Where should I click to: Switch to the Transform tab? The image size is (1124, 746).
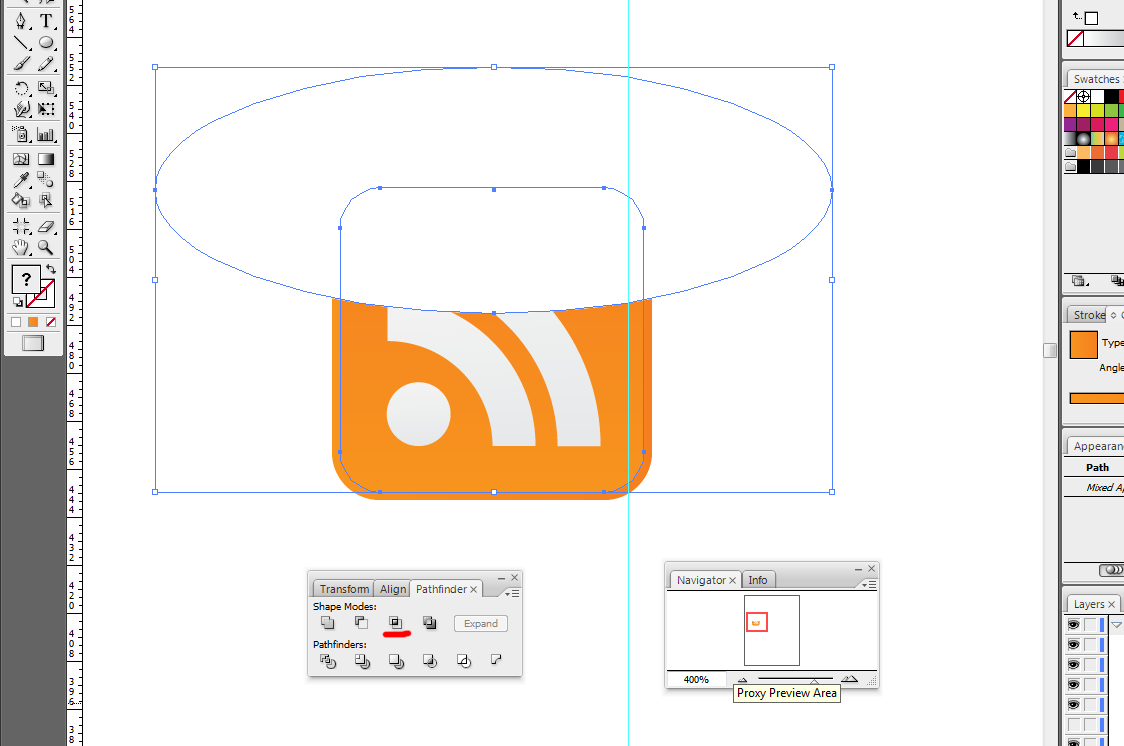tap(344, 589)
